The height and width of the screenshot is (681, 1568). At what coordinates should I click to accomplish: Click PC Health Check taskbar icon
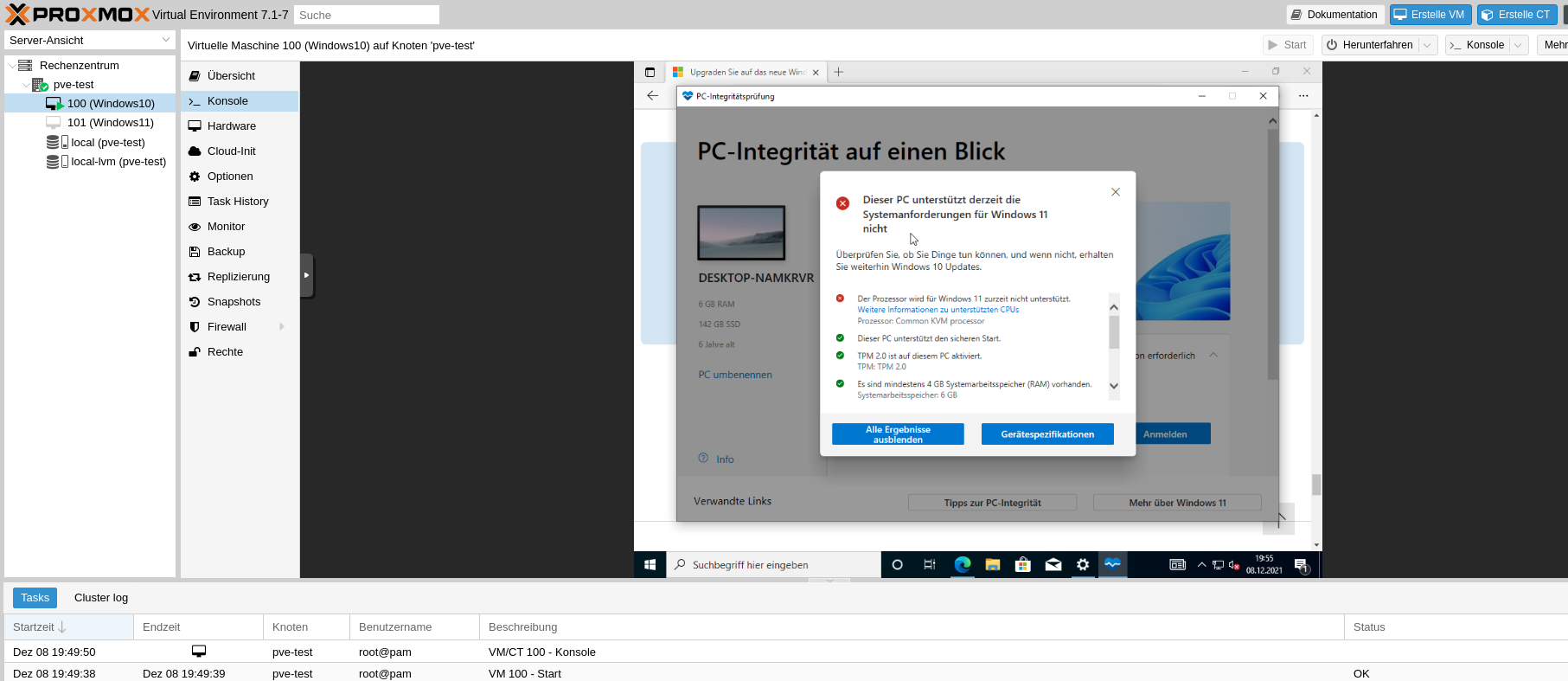coord(1112,565)
